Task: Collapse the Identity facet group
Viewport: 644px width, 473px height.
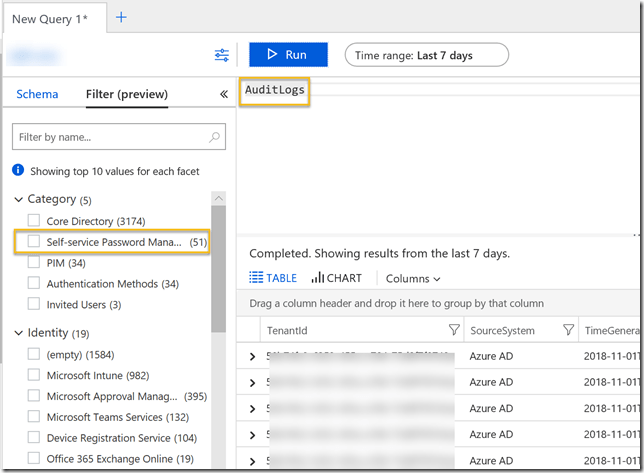Action: point(19,333)
